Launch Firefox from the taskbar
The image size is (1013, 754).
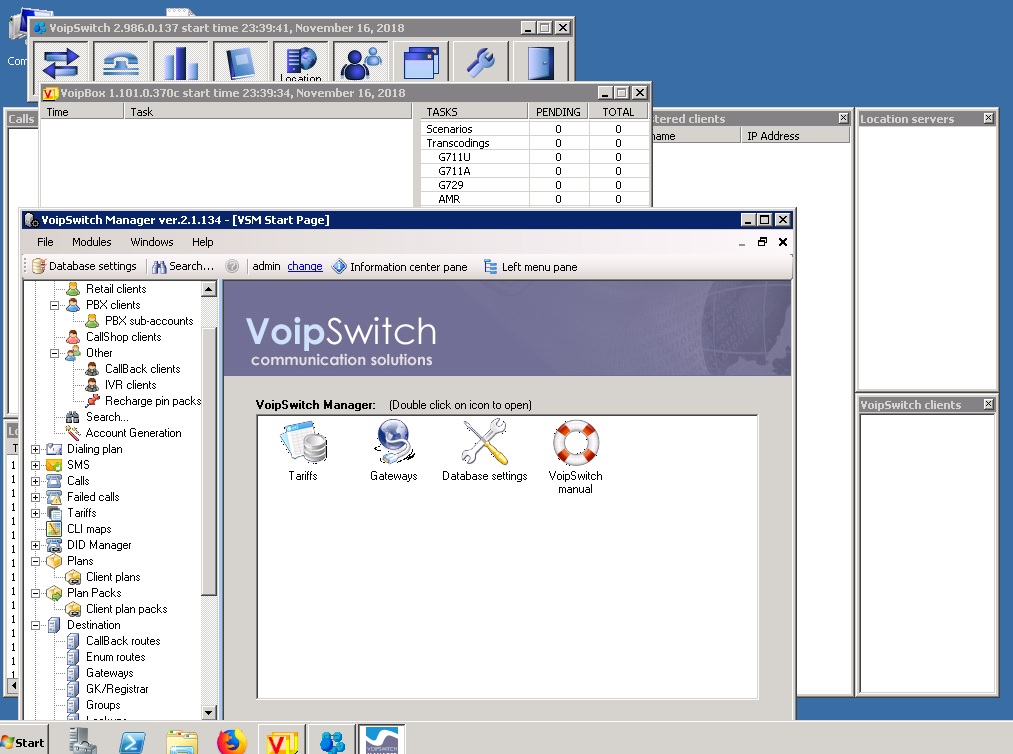pyautogui.click(x=232, y=741)
